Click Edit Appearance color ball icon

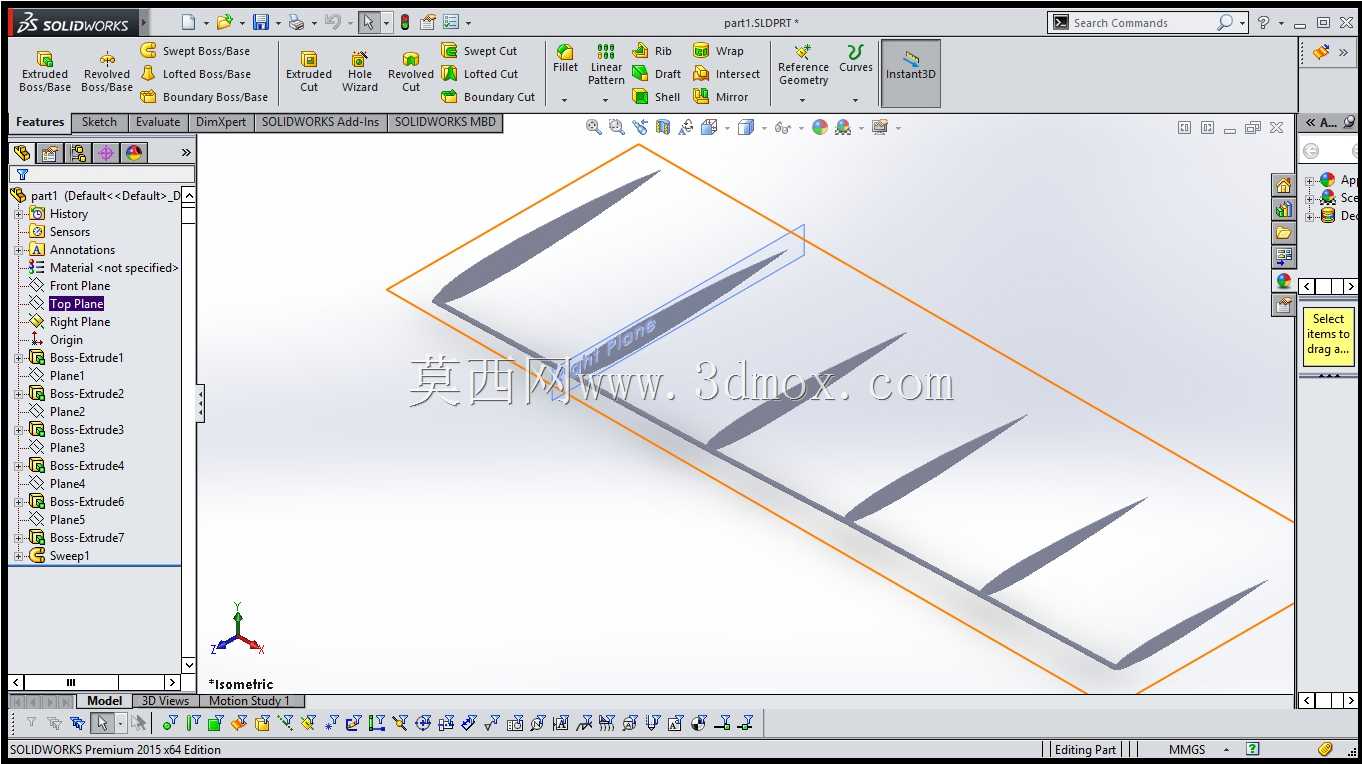[820, 127]
